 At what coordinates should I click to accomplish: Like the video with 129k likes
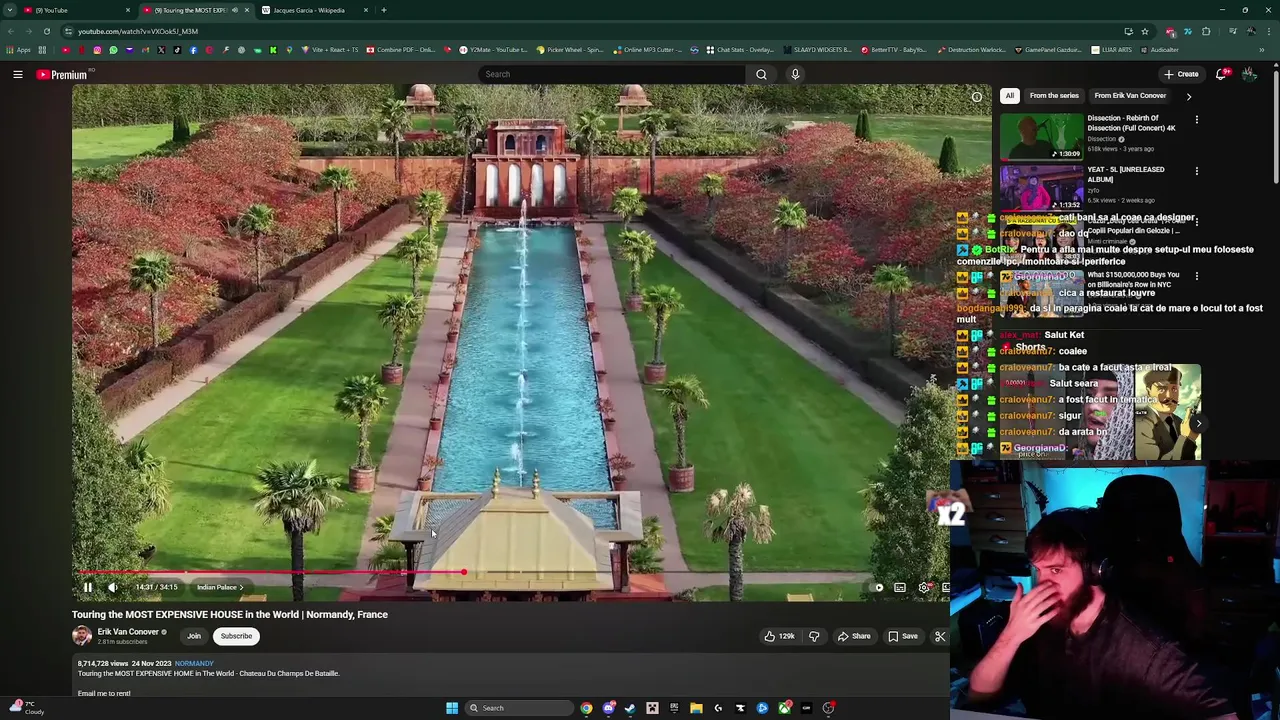click(779, 636)
